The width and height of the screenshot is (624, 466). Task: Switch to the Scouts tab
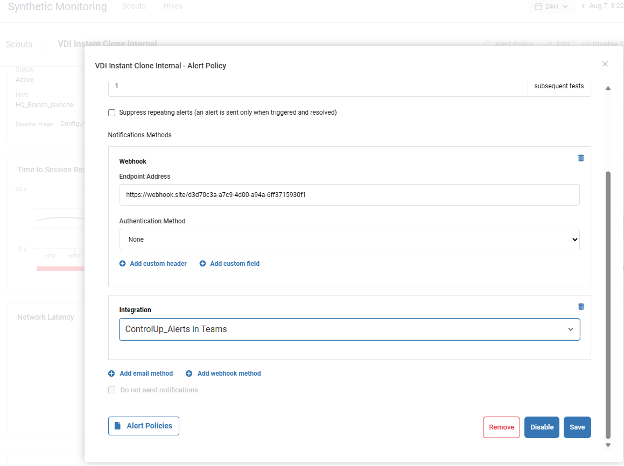[x=133, y=7]
